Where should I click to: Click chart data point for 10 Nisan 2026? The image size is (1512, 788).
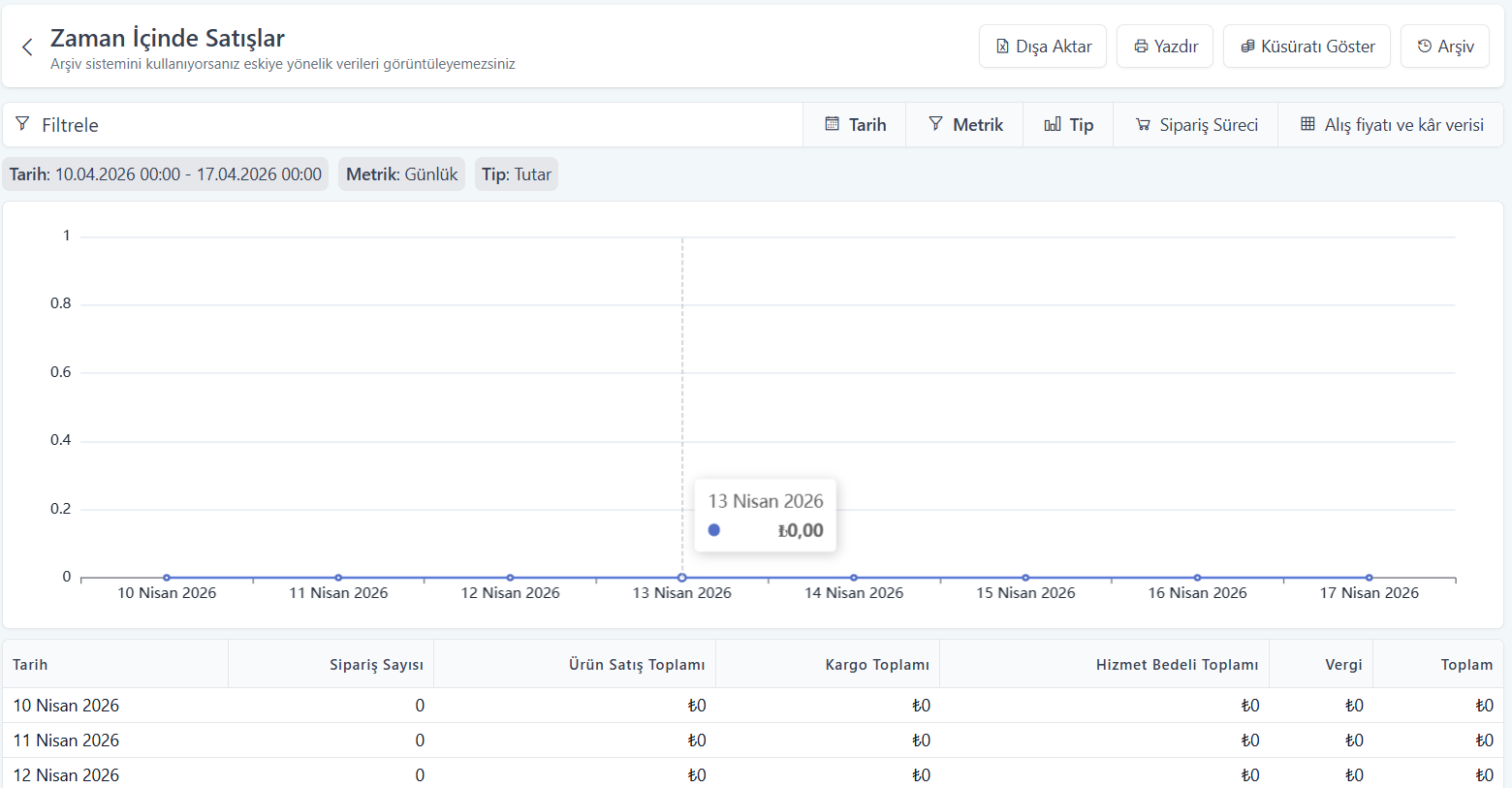[x=167, y=578]
